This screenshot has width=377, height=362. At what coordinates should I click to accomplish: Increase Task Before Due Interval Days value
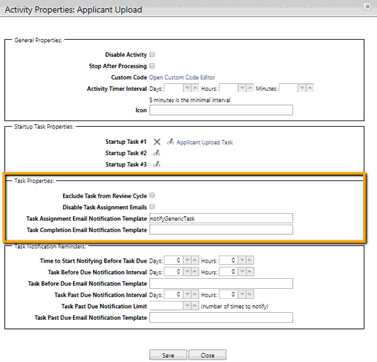(x=195, y=272)
